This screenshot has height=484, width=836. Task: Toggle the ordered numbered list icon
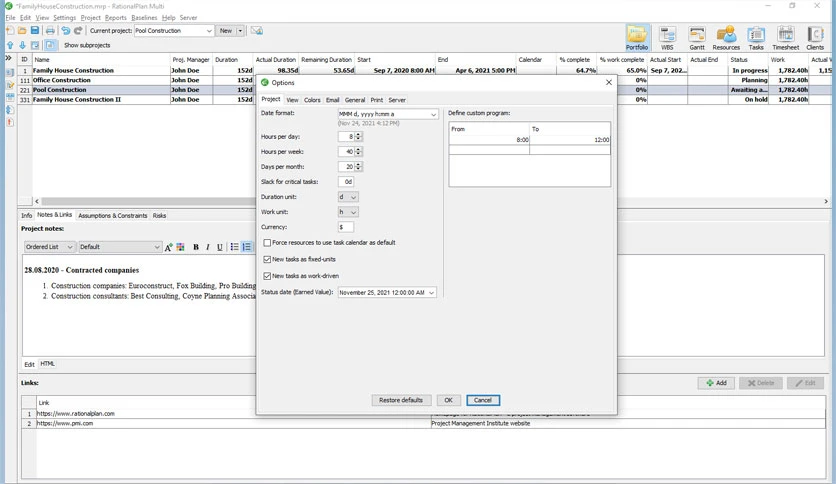(x=246, y=247)
